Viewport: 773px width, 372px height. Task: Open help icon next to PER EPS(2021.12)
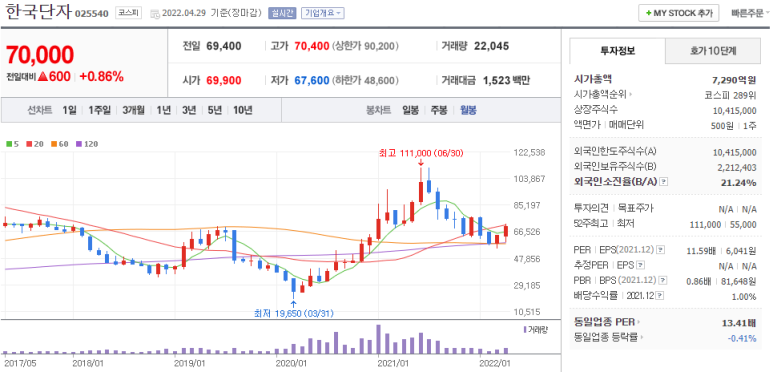click(x=661, y=251)
